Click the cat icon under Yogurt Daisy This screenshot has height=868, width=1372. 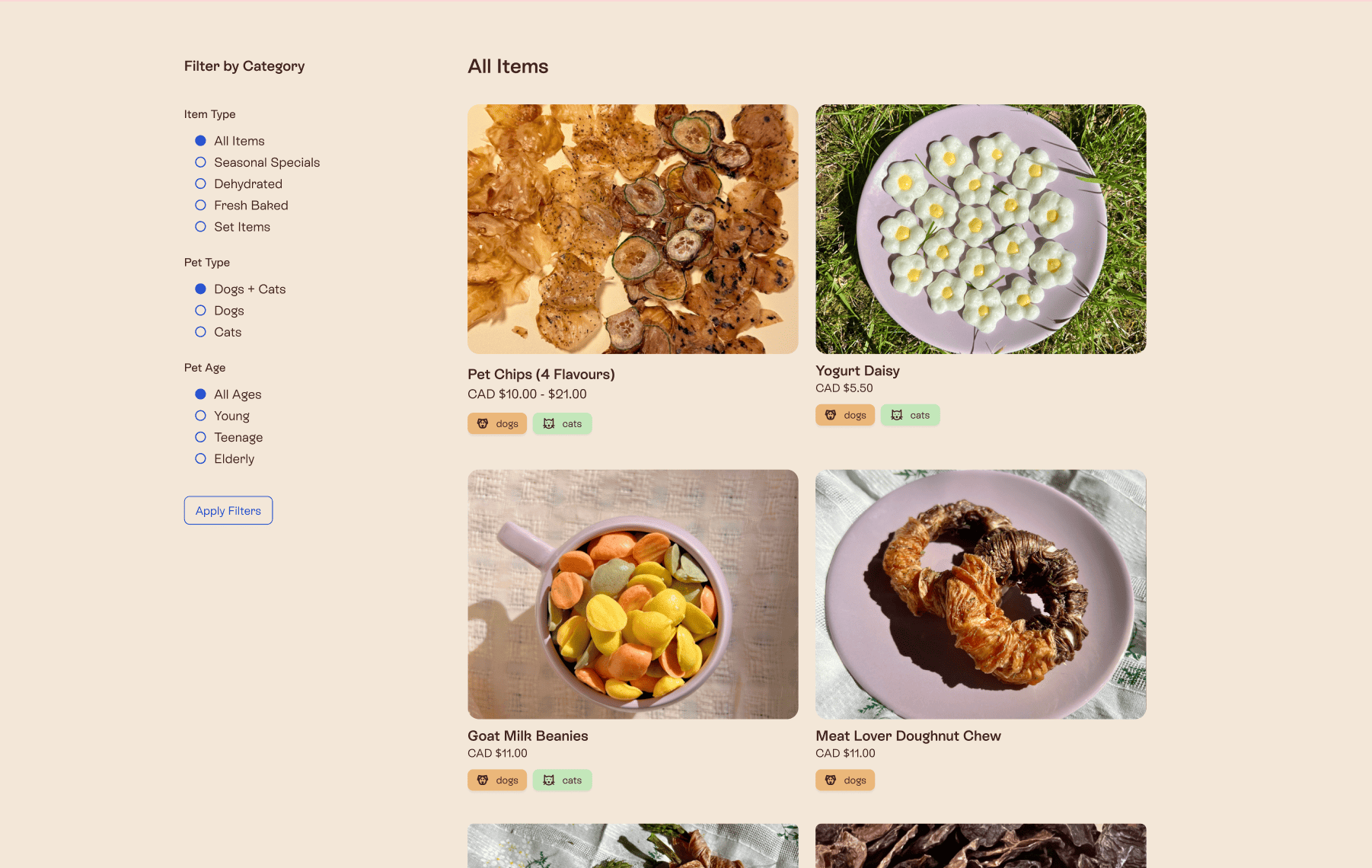(897, 415)
